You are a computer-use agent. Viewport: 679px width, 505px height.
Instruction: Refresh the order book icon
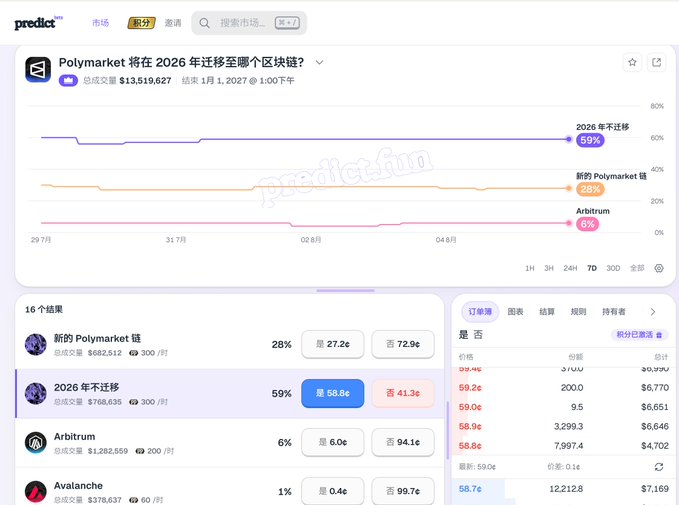(659, 467)
